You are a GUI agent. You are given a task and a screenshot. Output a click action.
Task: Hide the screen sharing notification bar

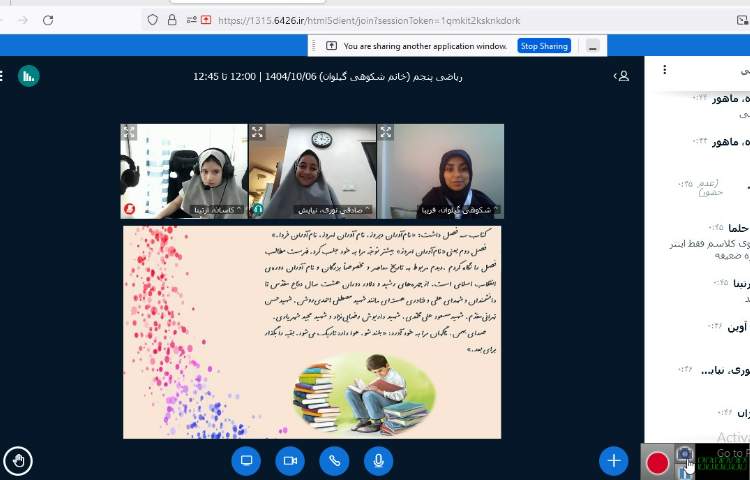595,46
